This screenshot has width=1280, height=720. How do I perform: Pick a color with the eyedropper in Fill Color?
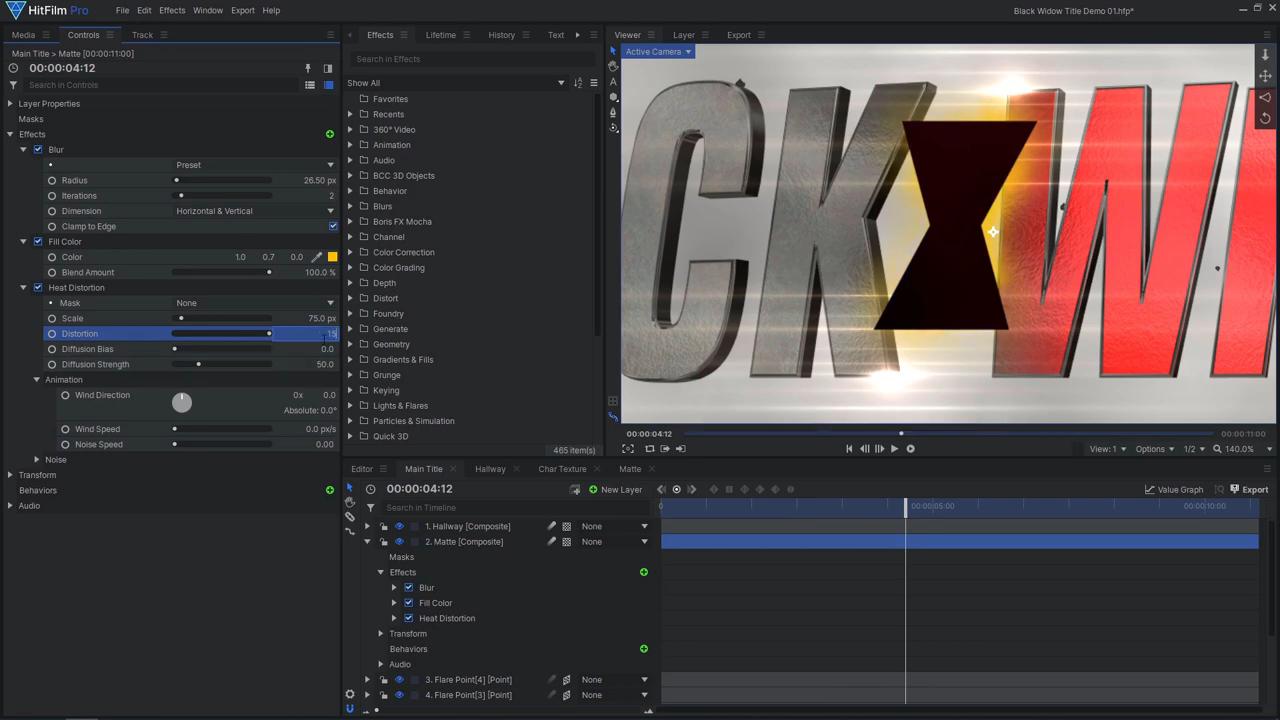(317, 257)
